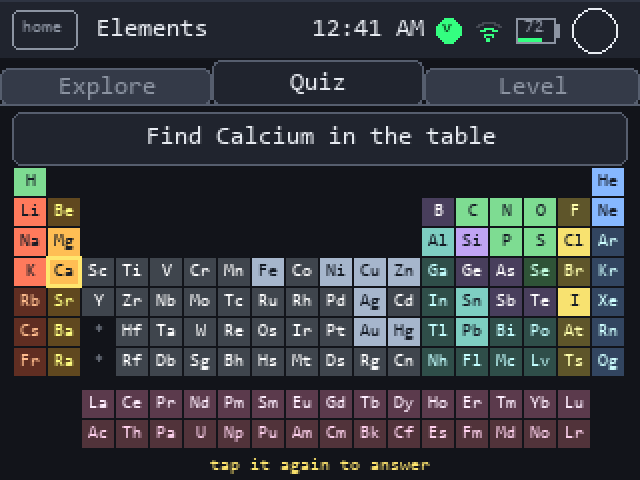Choose the Lu lutetium cell
Screen dimensions: 640x480
coord(574,404)
